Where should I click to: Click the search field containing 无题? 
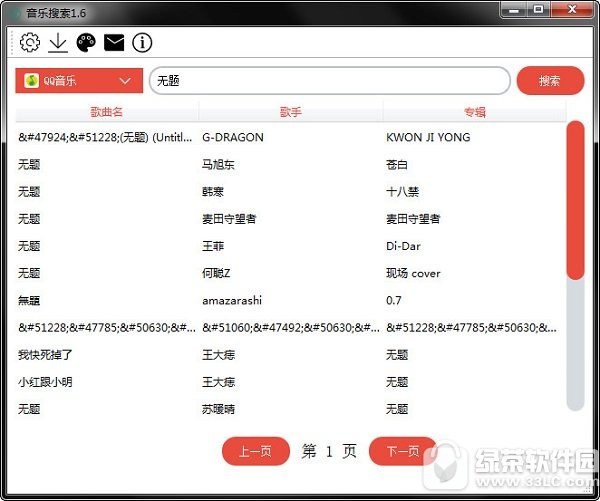pos(329,81)
